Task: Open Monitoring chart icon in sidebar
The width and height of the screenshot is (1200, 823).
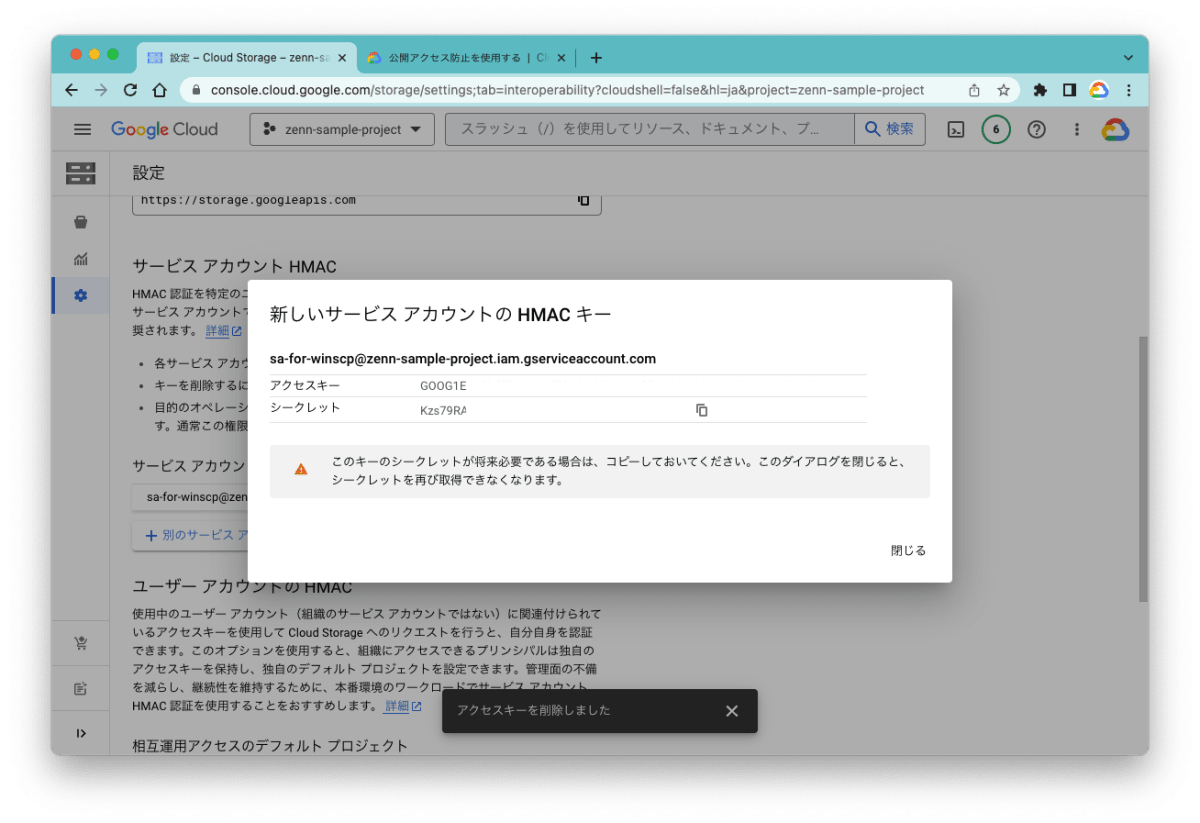Action: (x=80, y=259)
